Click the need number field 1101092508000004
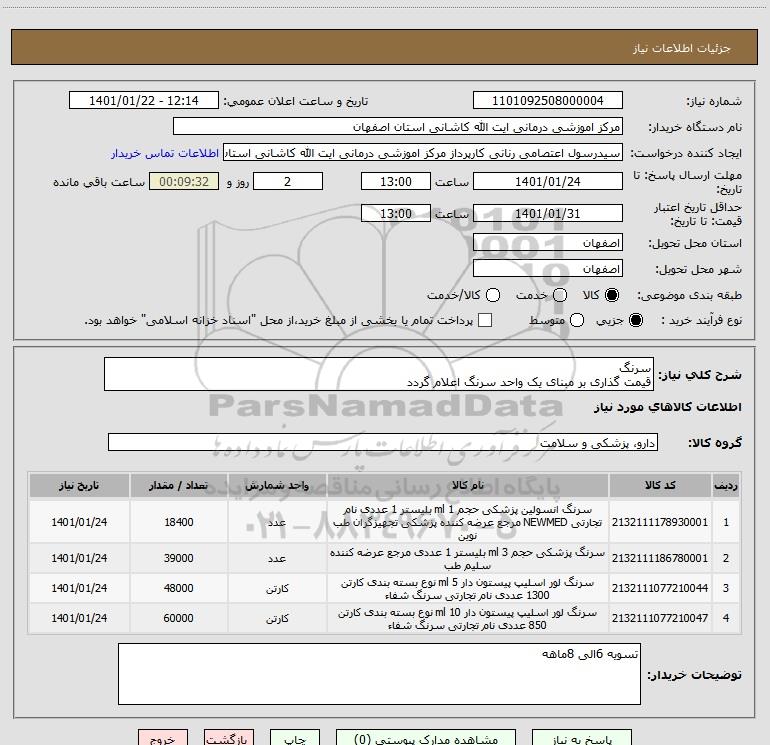The height and width of the screenshot is (745, 770). click(x=548, y=101)
